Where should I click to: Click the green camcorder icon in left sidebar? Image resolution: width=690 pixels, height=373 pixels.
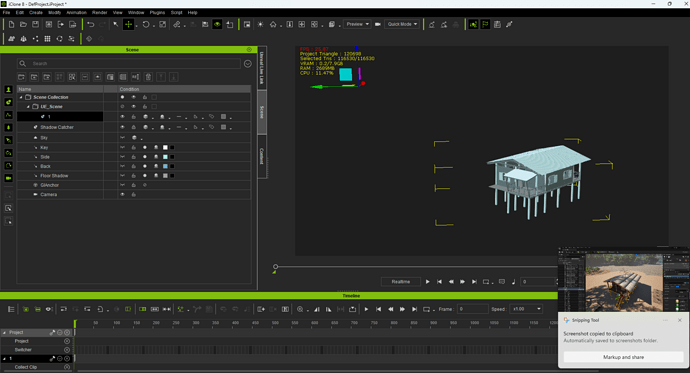pyautogui.click(x=8, y=178)
